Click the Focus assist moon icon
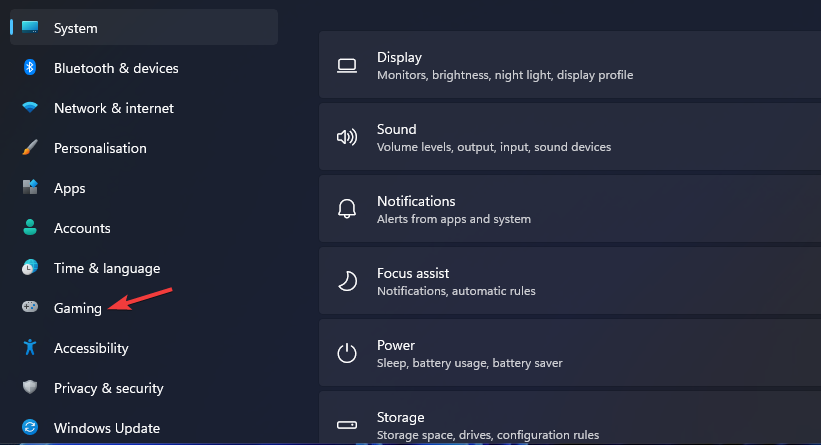This screenshot has height=445, width=821. (347, 282)
